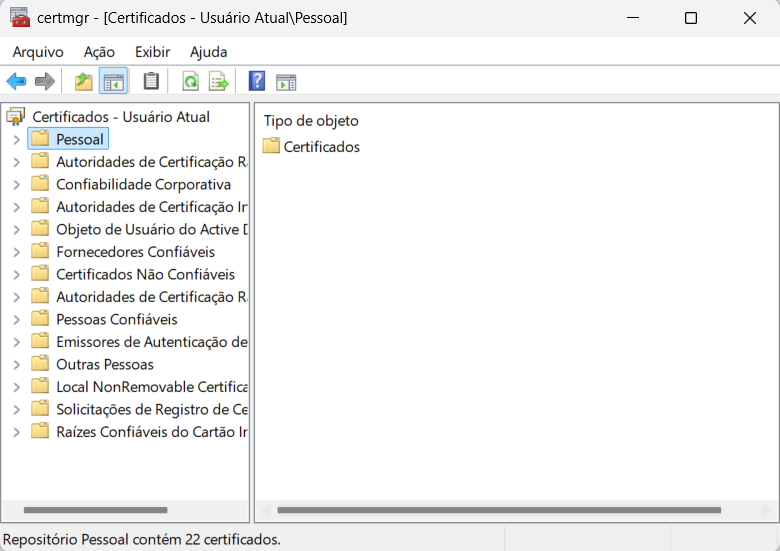Click status bar text about 22 certificados

click(x=142, y=540)
